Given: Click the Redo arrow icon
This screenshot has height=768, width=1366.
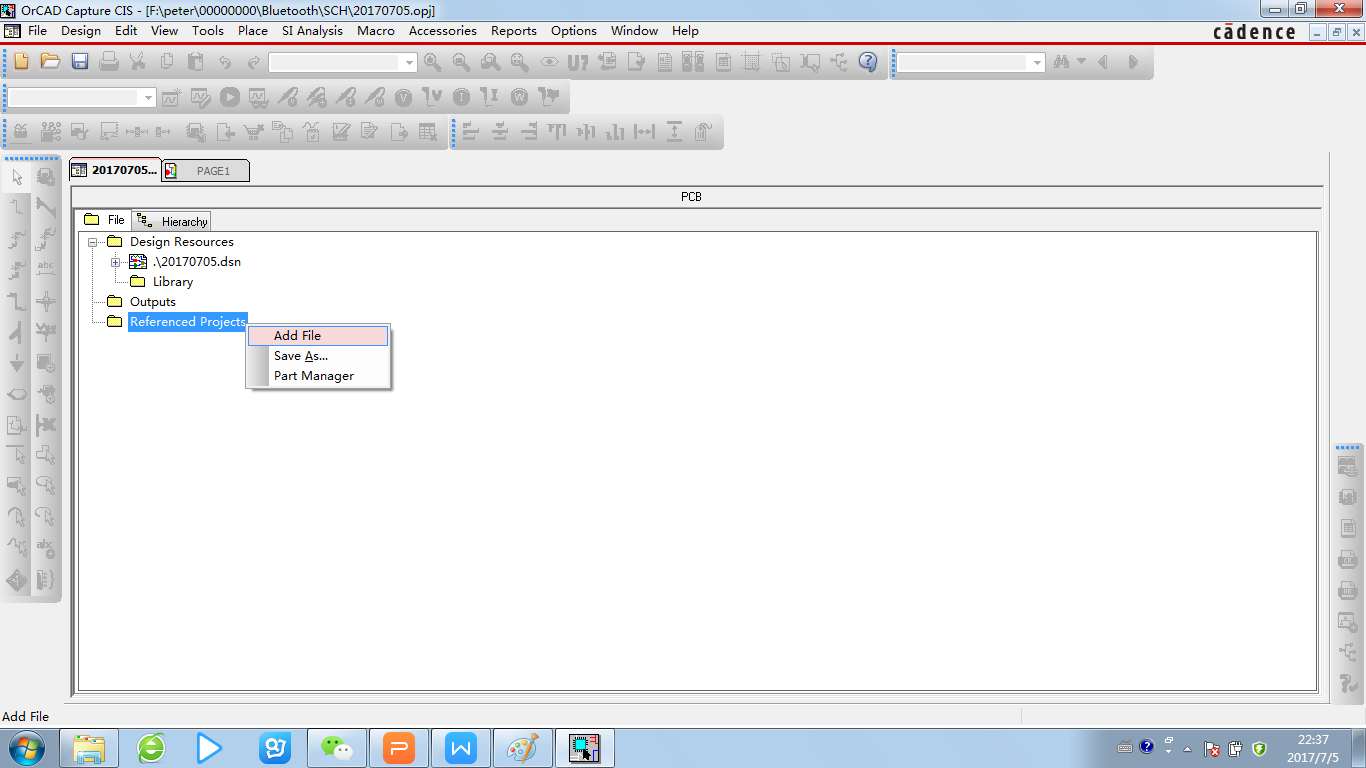Looking at the screenshot, I should click(253, 62).
